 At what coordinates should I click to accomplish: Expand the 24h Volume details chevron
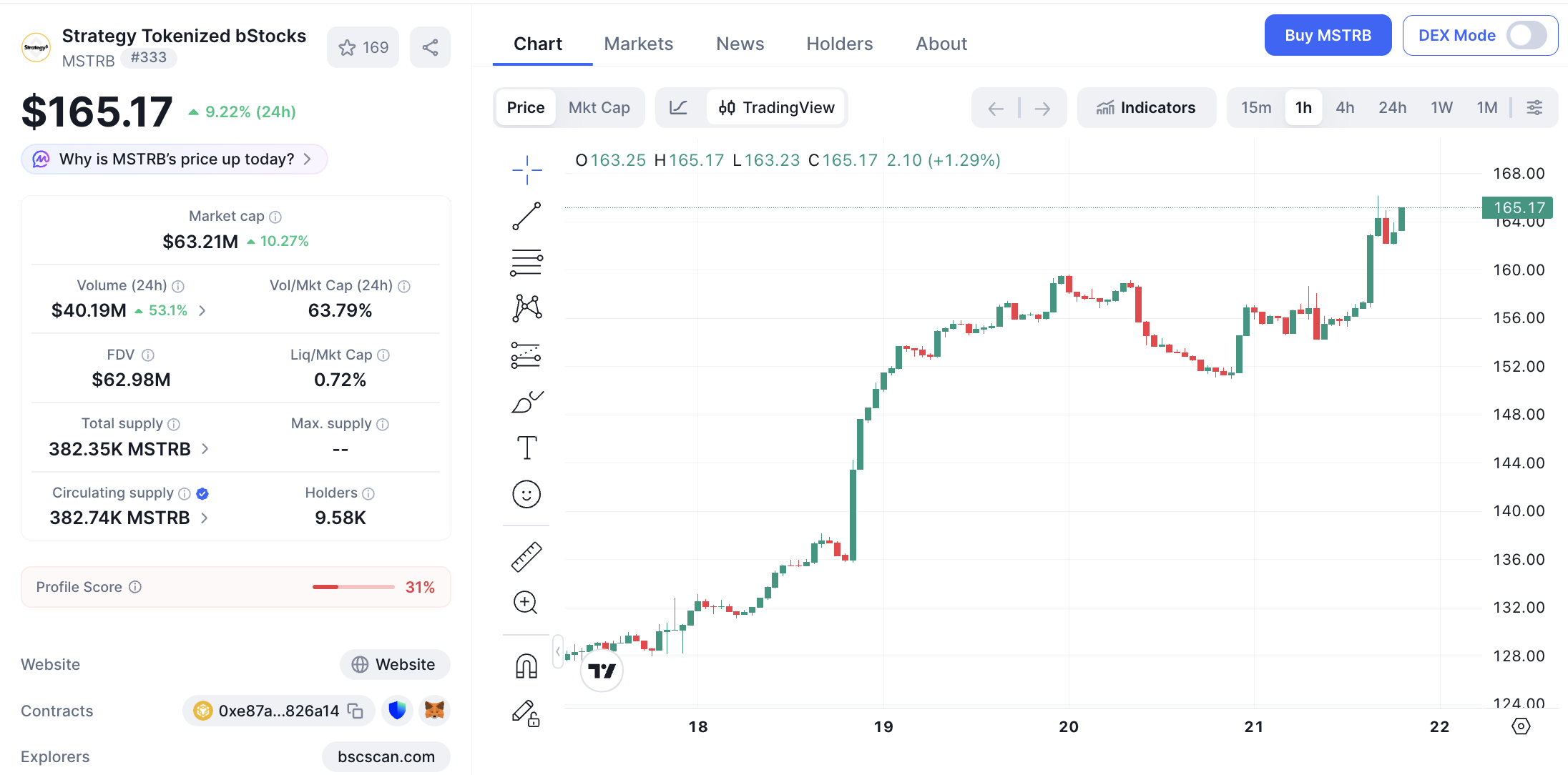202,310
